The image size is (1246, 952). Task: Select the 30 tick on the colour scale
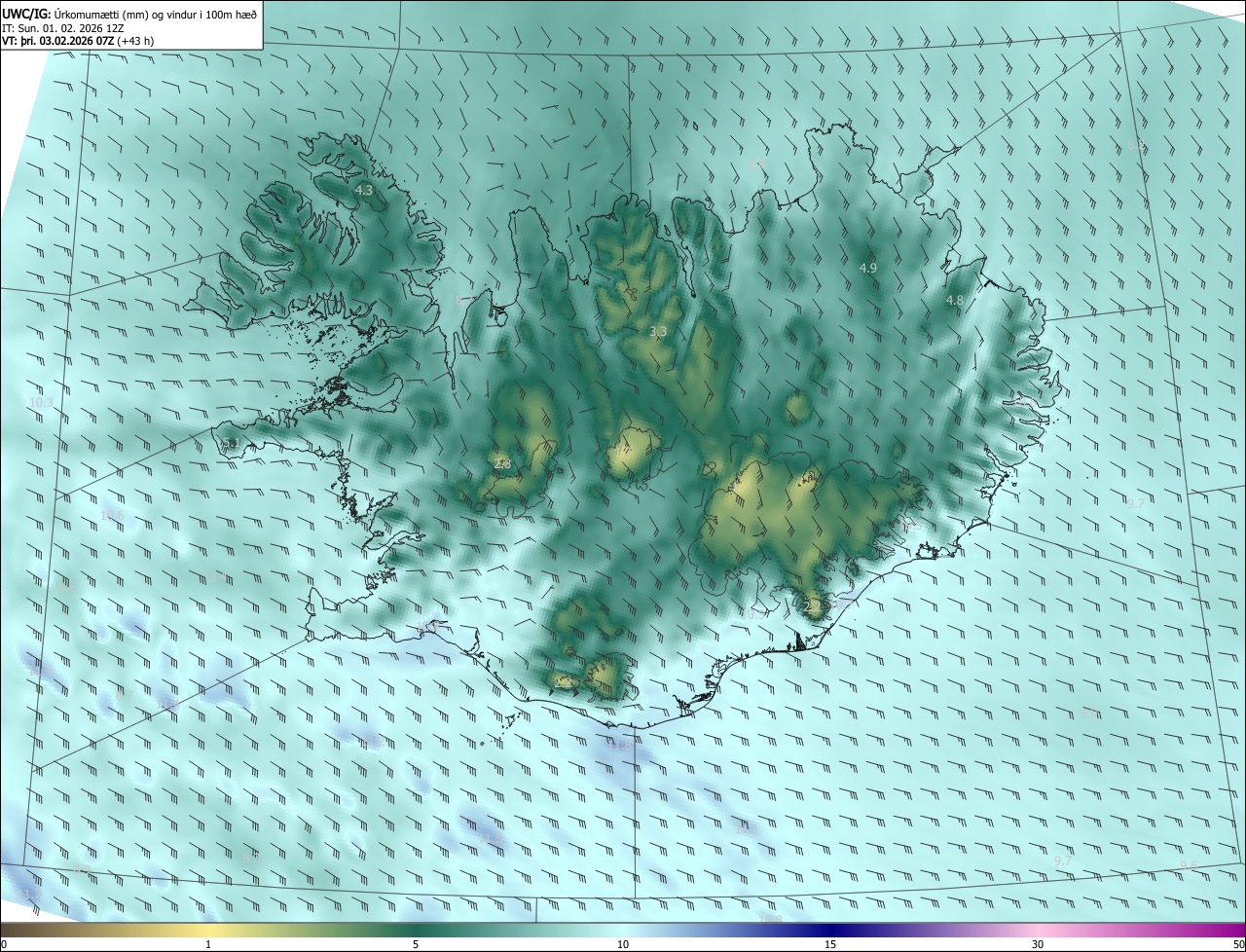pyautogui.click(x=1038, y=945)
